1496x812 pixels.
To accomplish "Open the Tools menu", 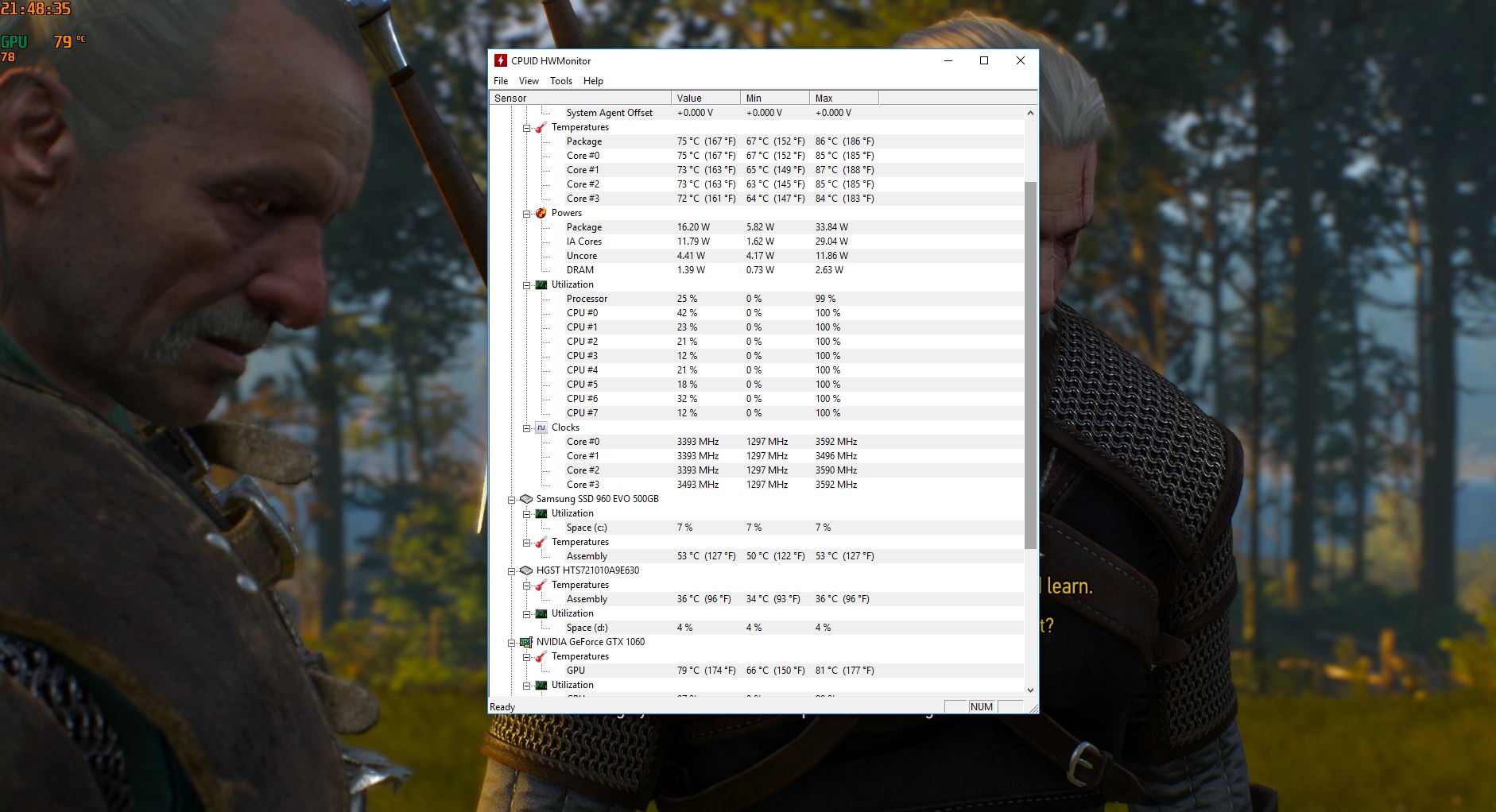I will pyautogui.click(x=561, y=81).
